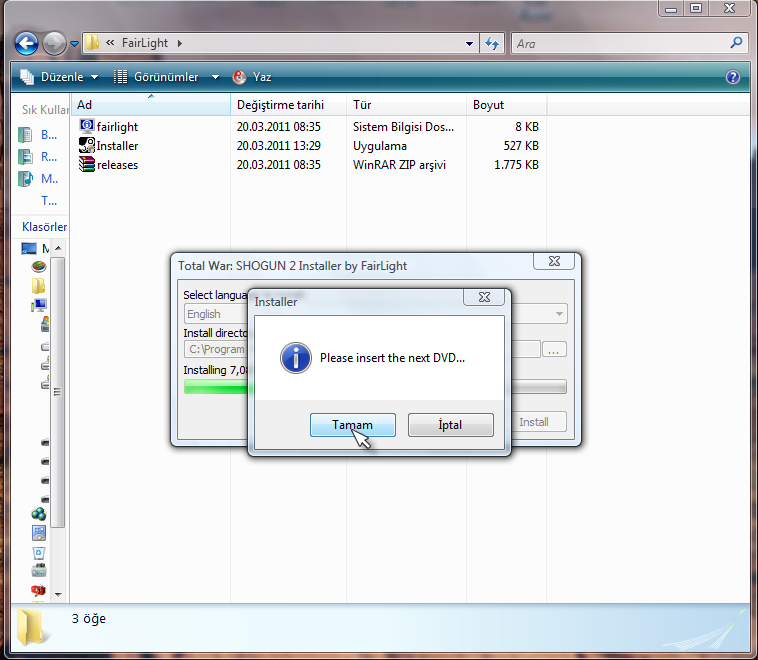
Task: Select the Recycle Bin icon in the tree
Action: 39,552
